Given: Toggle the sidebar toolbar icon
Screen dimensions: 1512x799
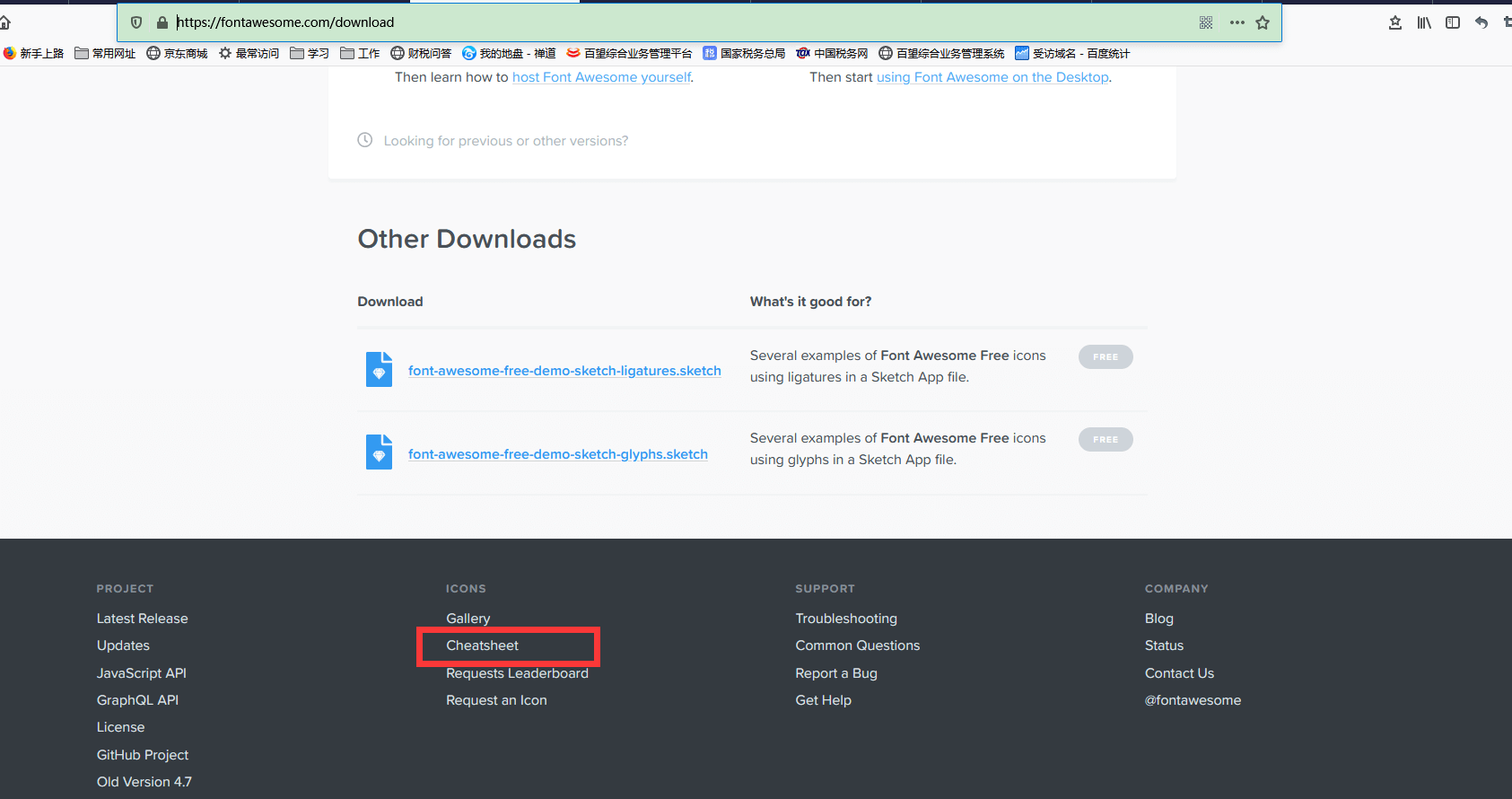Looking at the screenshot, I should pos(1453,22).
